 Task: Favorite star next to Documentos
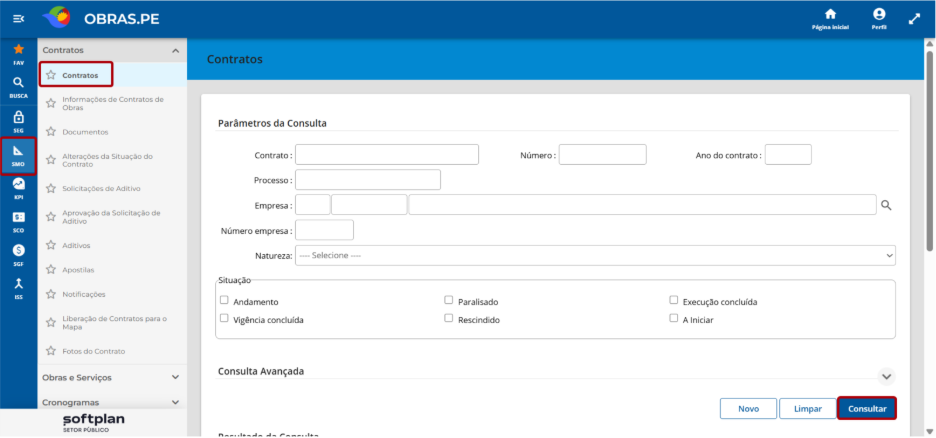51,131
